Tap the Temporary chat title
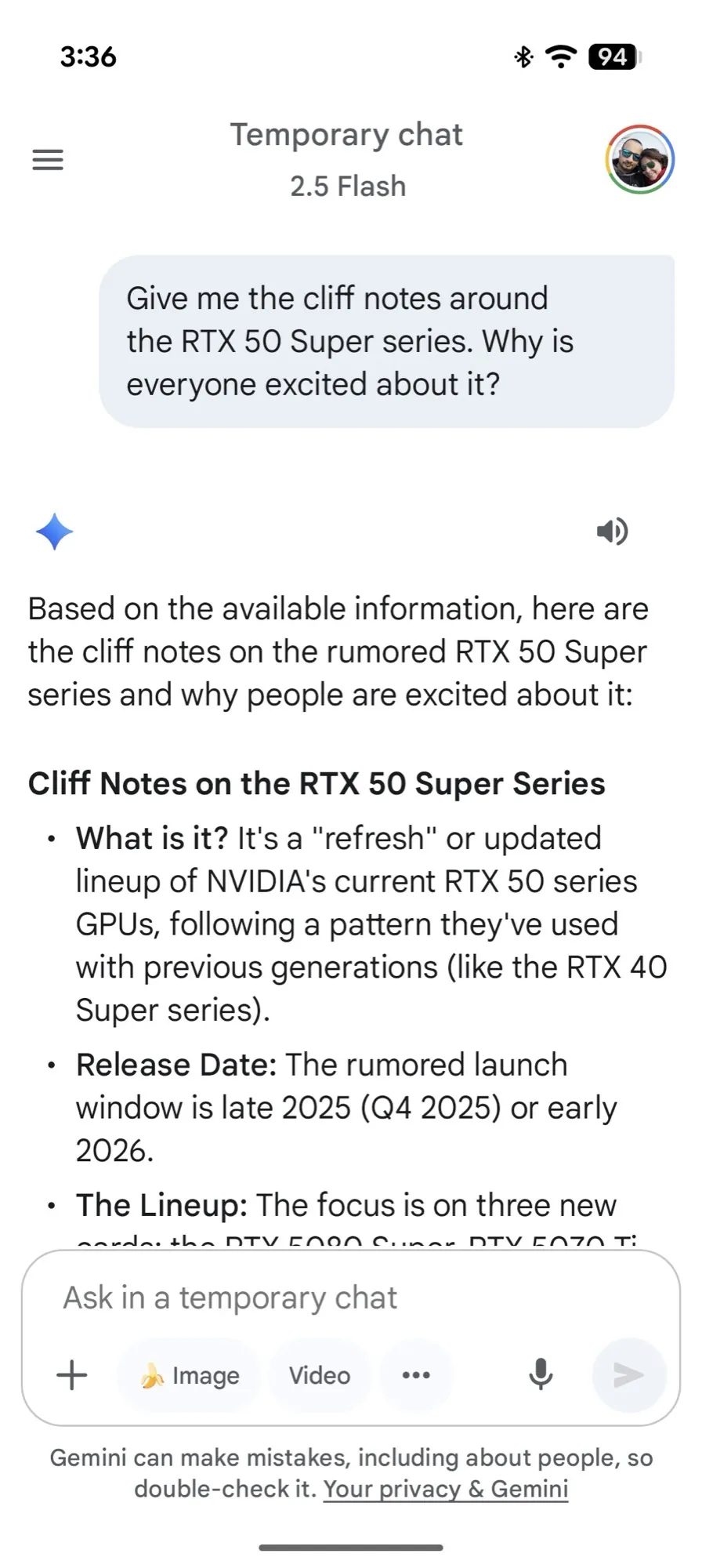Viewport: 702px width, 1568px height. [346, 135]
